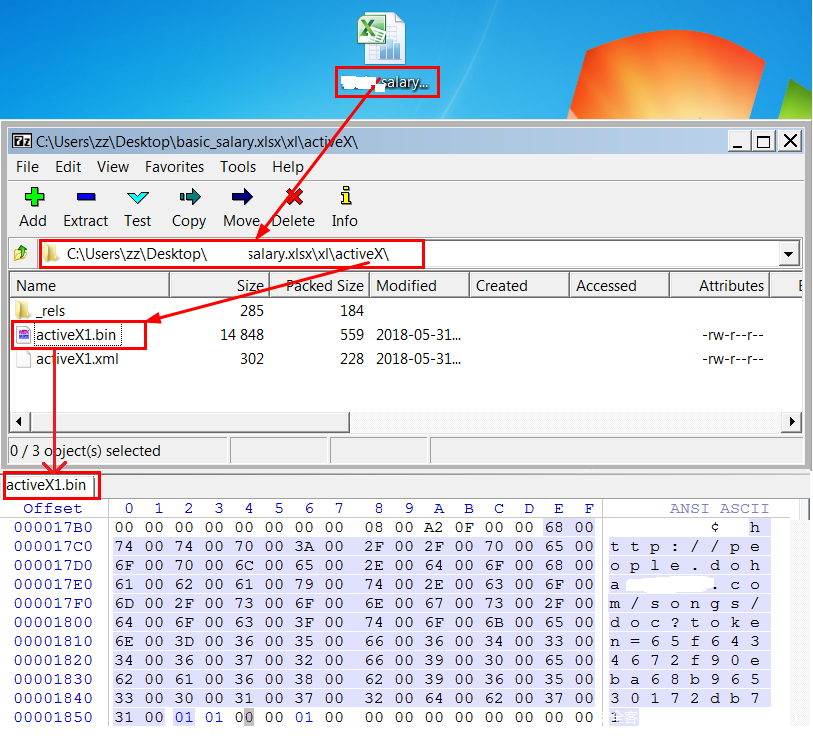
Task: Expand the address bar path dropdown
Action: coord(787,254)
